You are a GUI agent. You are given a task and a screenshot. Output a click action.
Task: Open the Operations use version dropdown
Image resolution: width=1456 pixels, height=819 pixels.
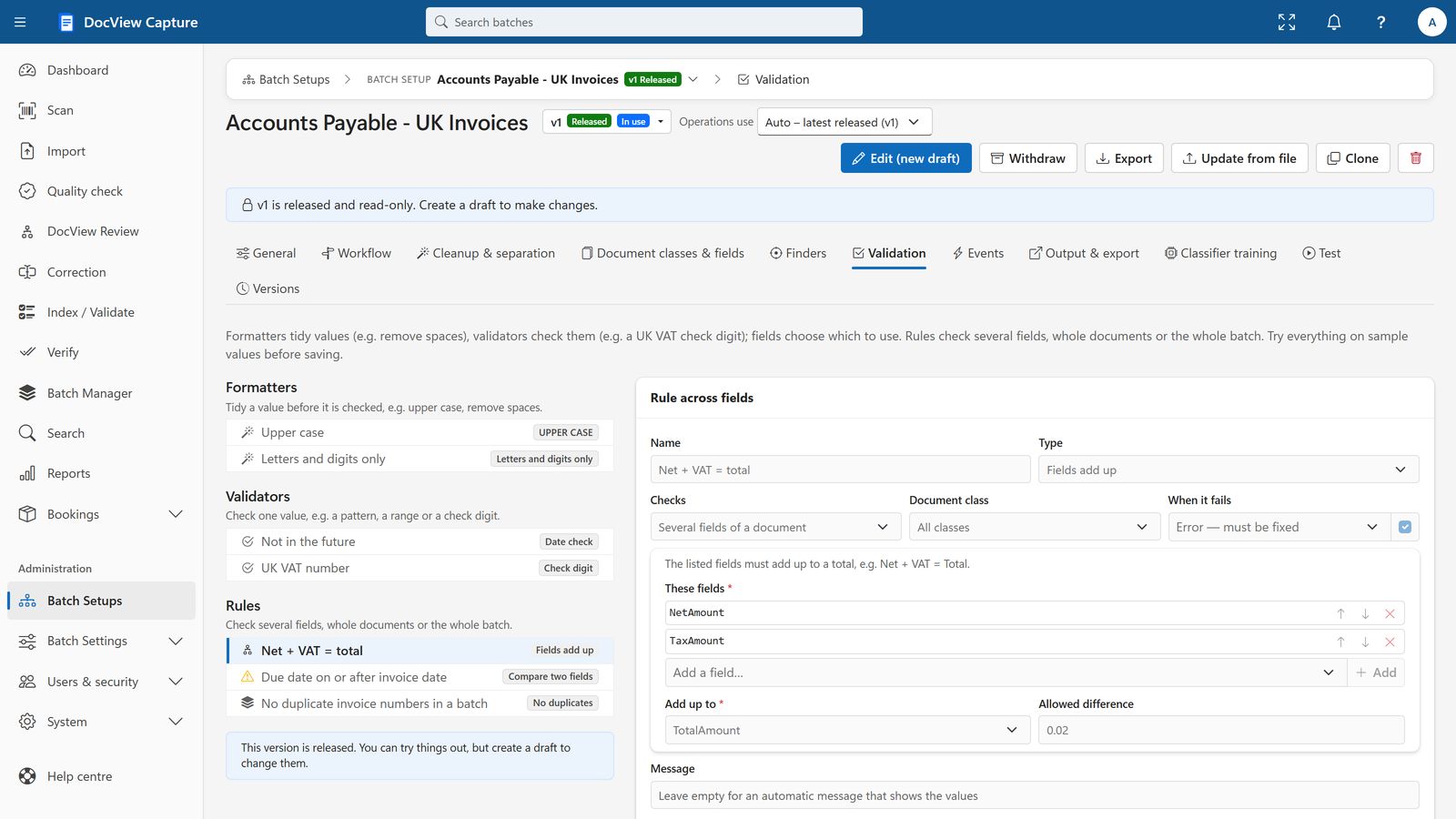[844, 122]
